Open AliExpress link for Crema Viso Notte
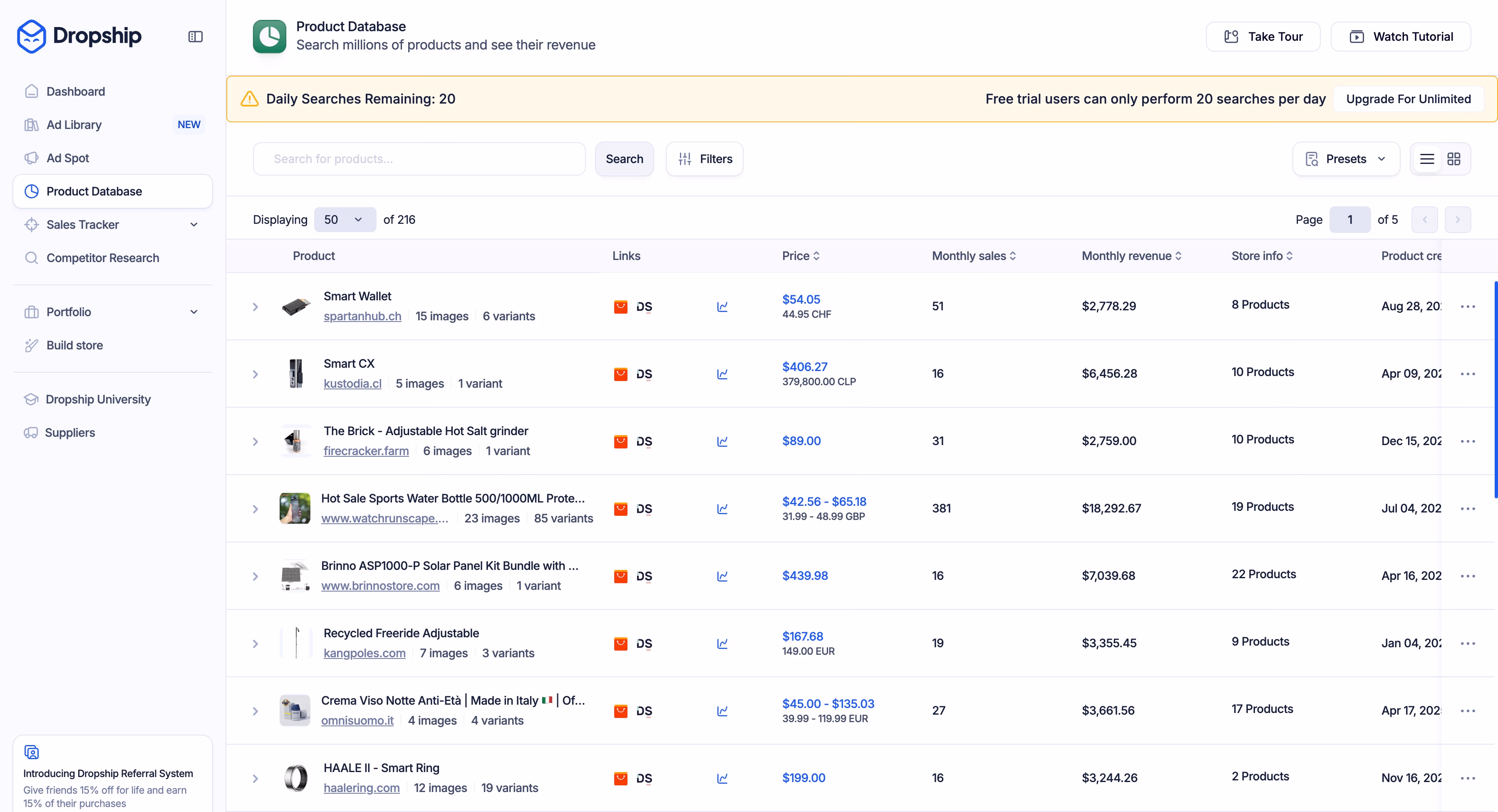 tap(620, 711)
